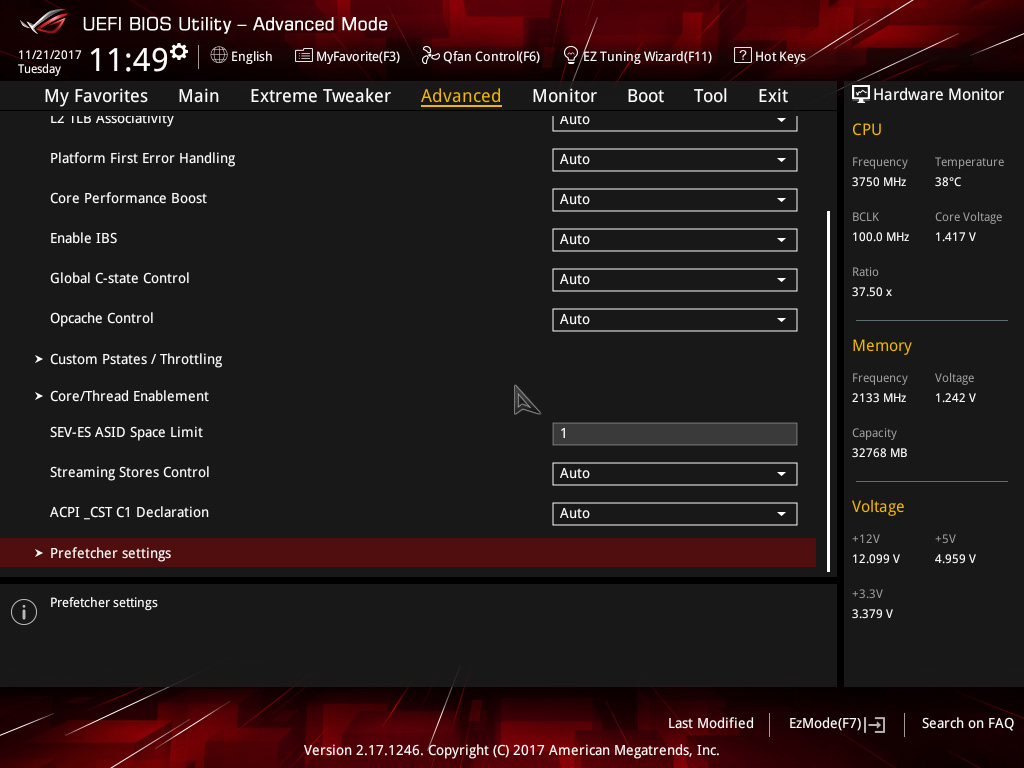Click the 11:49 clock display
Screen dimensions: 1024x768
[129, 59]
